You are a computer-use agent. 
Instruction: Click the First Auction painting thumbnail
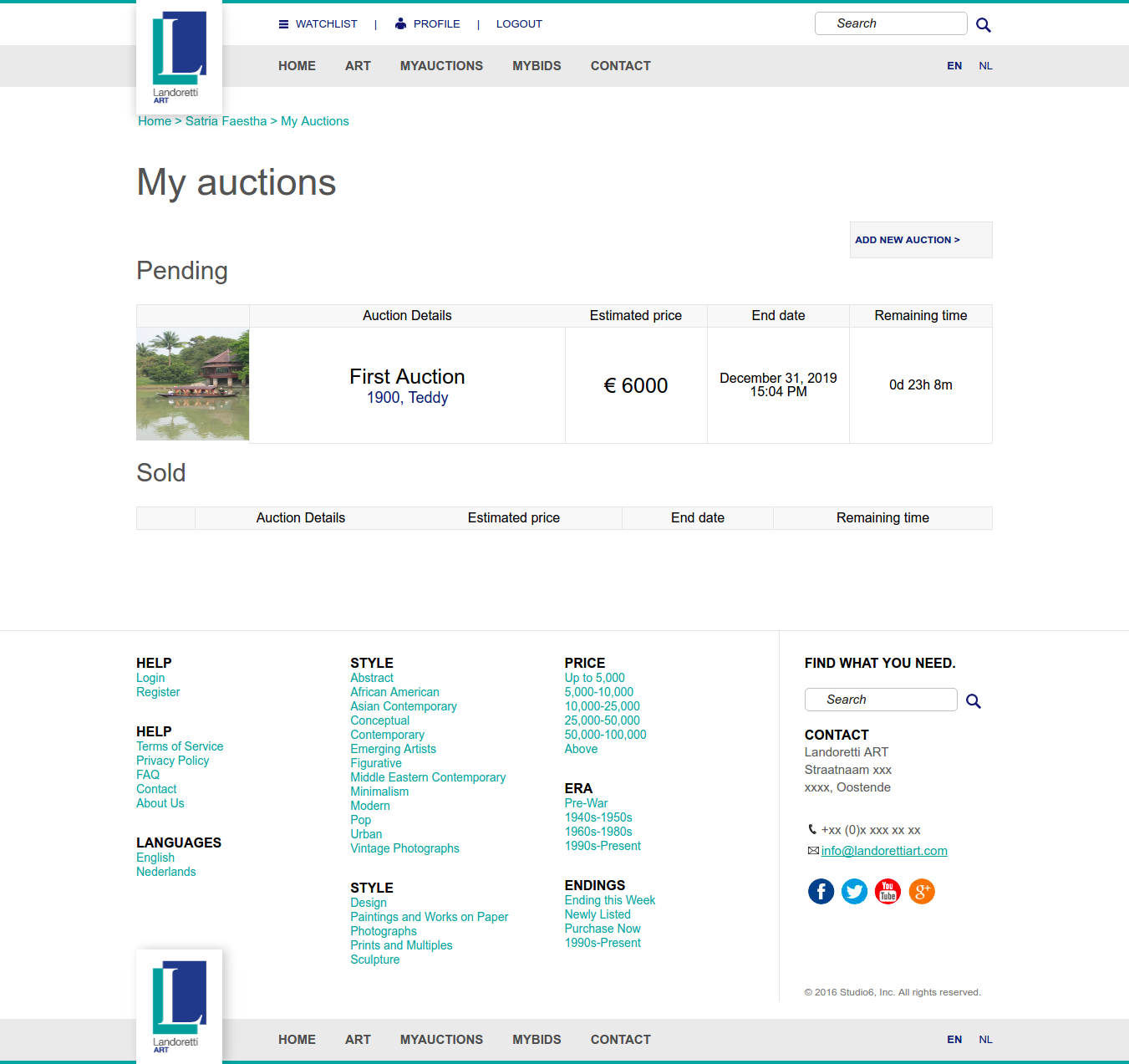[193, 384]
